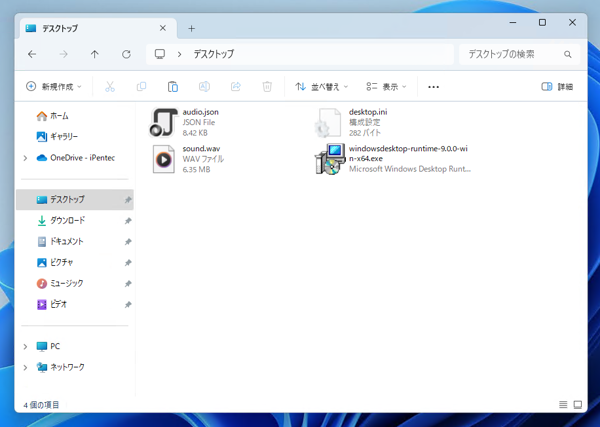Click the Copy toolbar icon
Image resolution: width=600 pixels, height=427 pixels.
141,87
